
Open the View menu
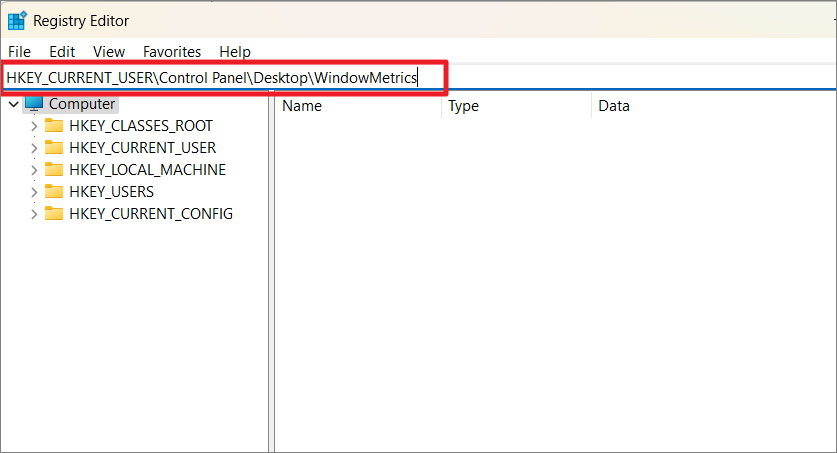click(x=109, y=52)
